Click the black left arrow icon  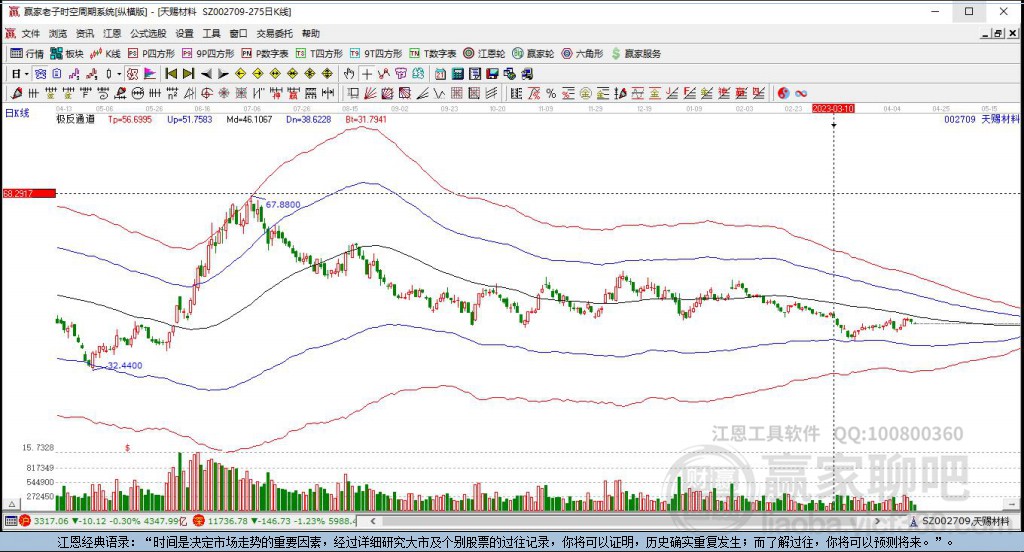pyautogui.click(x=206, y=74)
